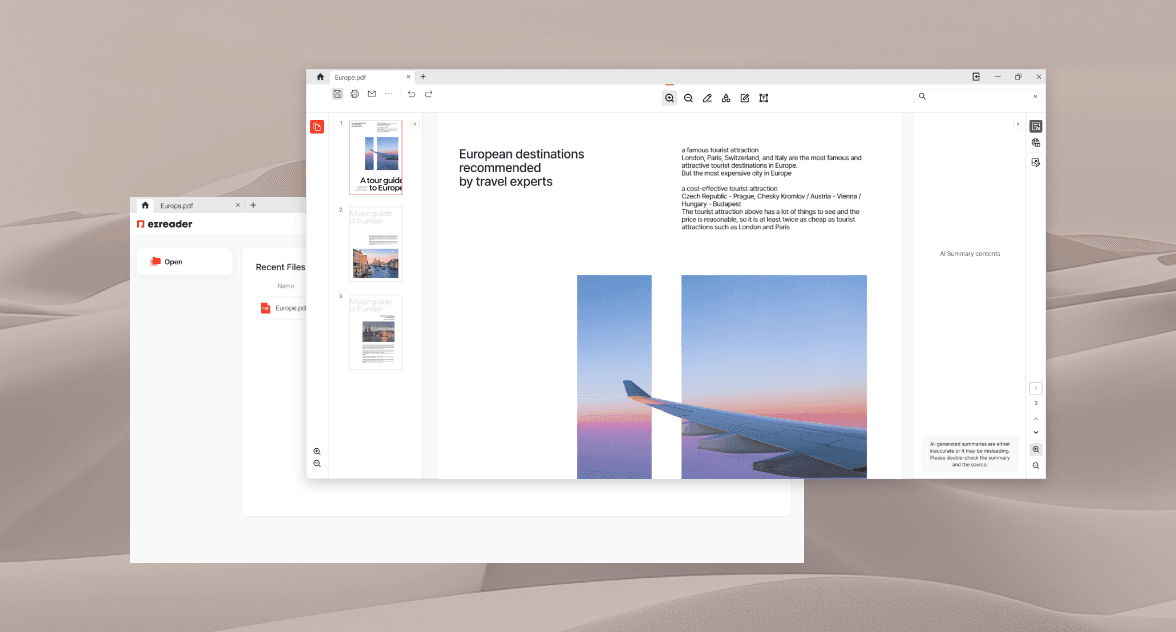Open the AI summary panel icon
Screen dimensions: 1176x632
pos(1036,126)
